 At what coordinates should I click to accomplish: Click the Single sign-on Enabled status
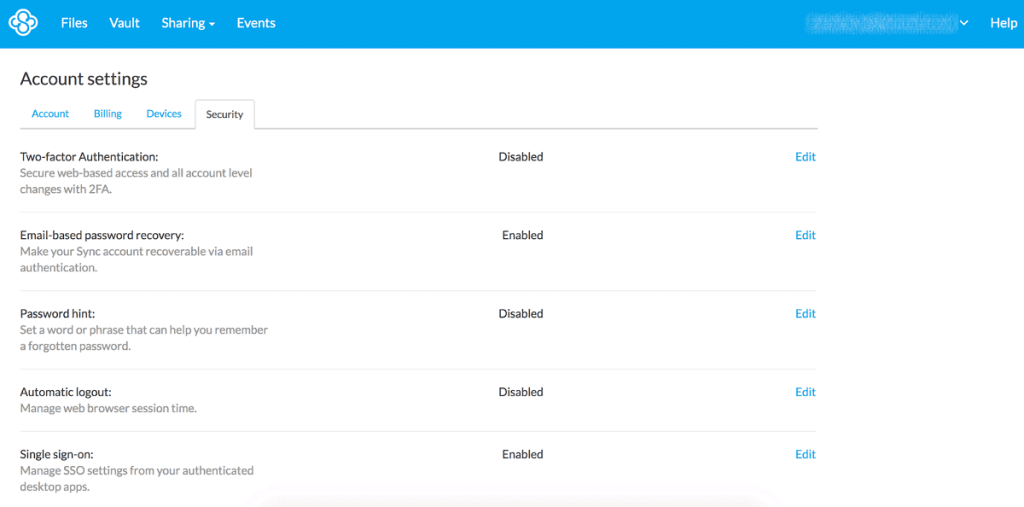tap(522, 454)
